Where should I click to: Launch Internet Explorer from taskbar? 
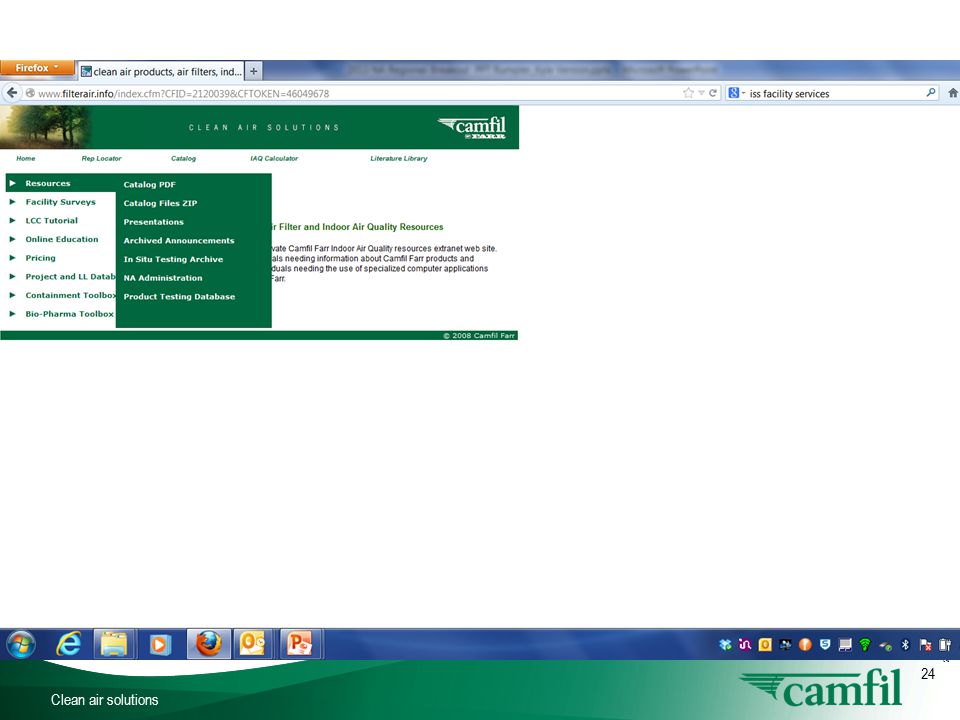pos(69,644)
